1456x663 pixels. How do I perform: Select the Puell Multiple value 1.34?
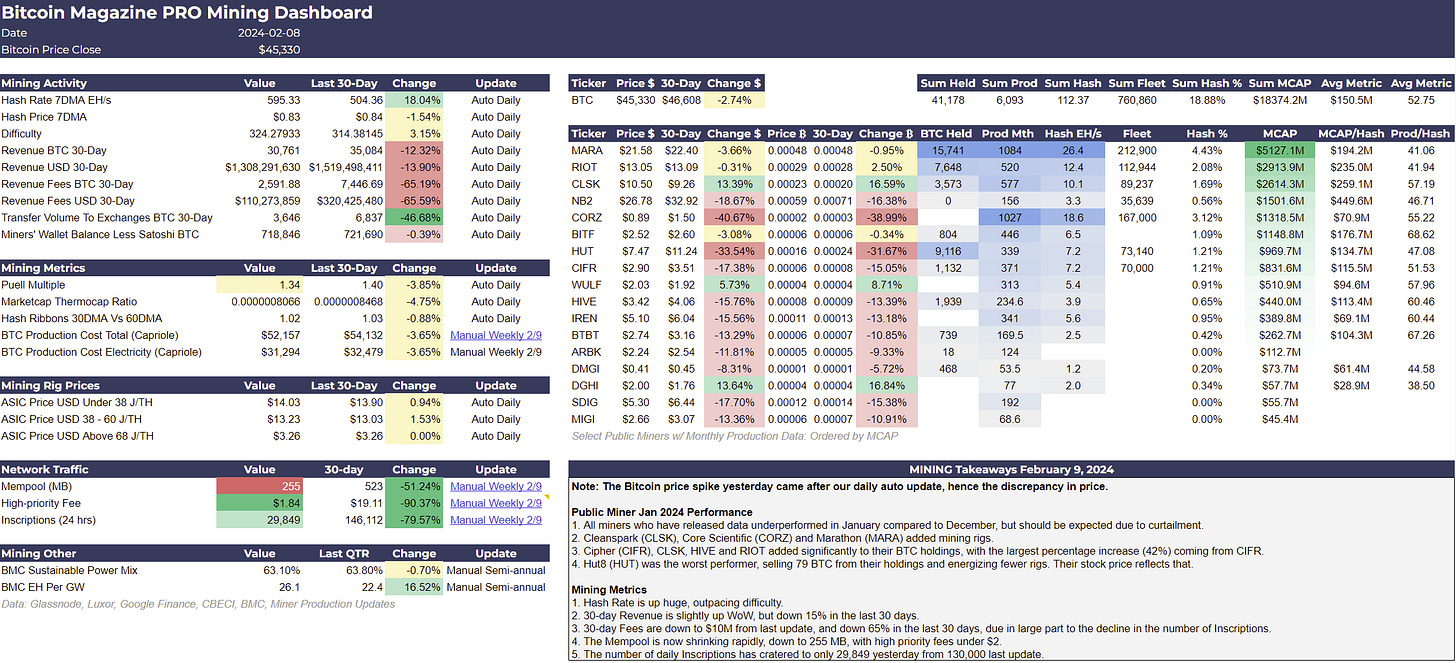[259, 285]
